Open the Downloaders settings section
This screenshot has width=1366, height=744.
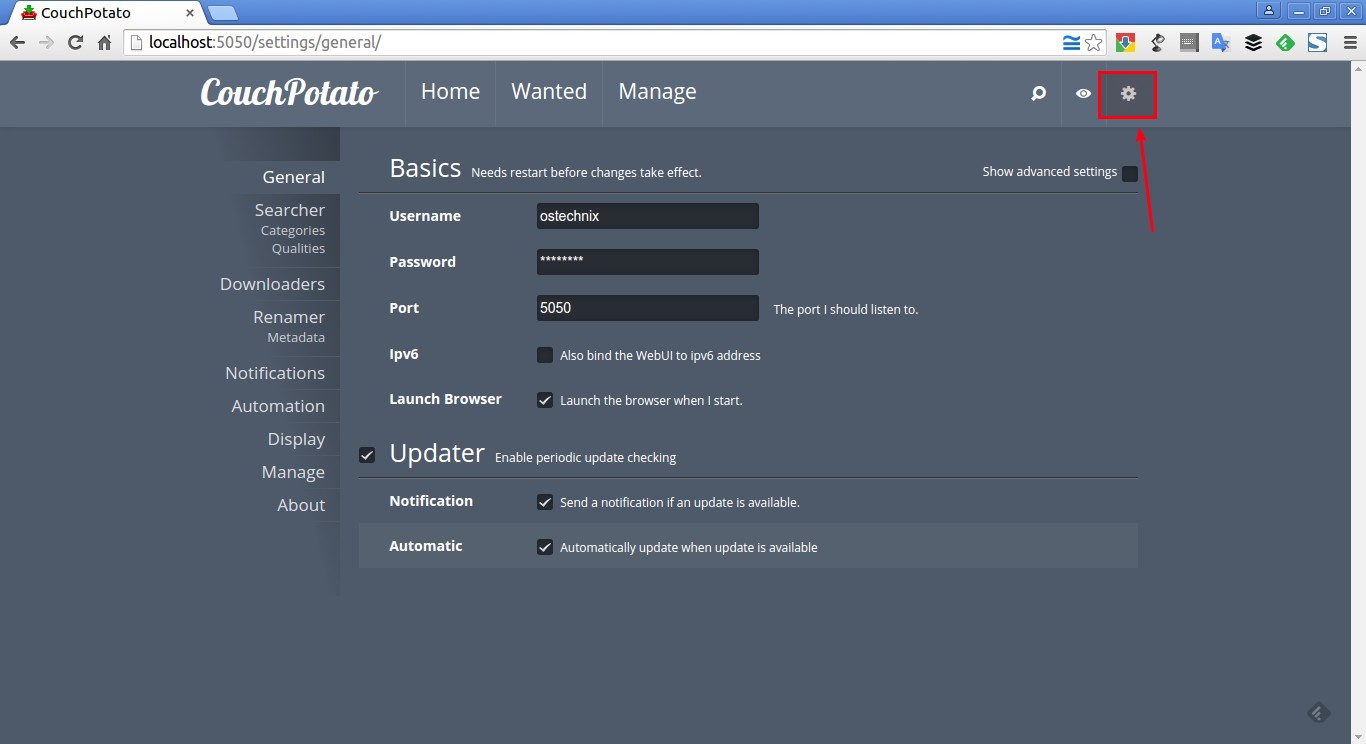(272, 284)
